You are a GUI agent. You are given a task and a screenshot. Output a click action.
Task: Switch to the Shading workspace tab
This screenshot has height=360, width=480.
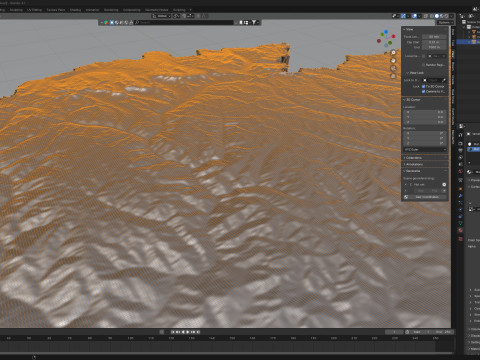pyautogui.click(x=75, y=10)
